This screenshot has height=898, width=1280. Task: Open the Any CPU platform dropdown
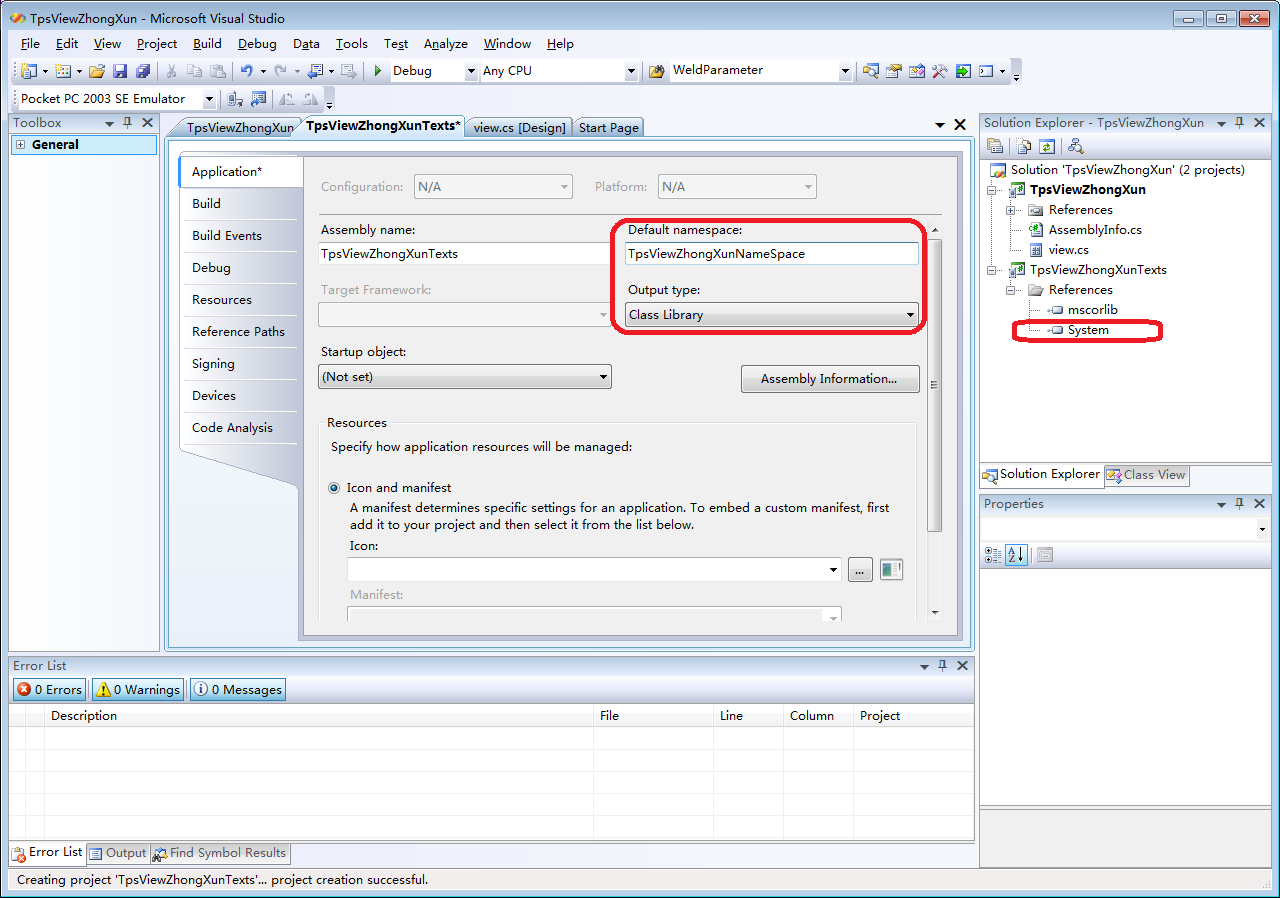[x=630, y=71]
